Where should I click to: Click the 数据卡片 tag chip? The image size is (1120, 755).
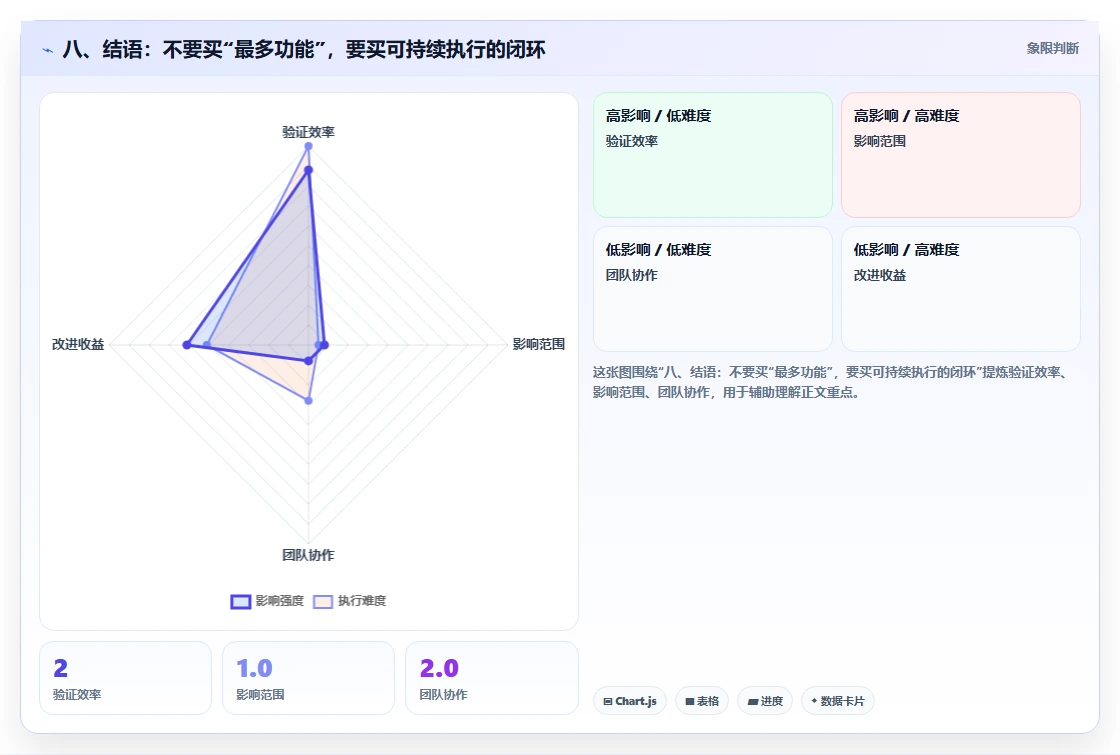click(838, 701)
